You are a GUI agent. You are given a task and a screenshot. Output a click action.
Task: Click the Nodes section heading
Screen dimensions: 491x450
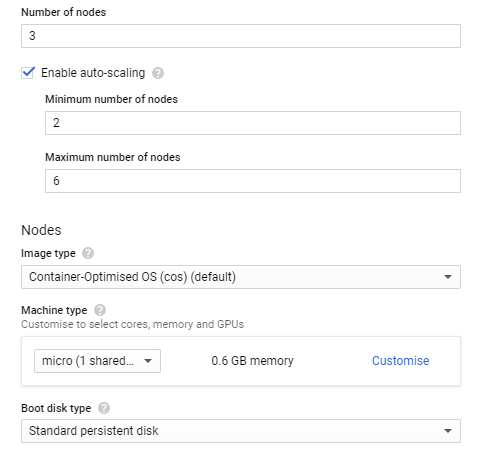[41, 230]
